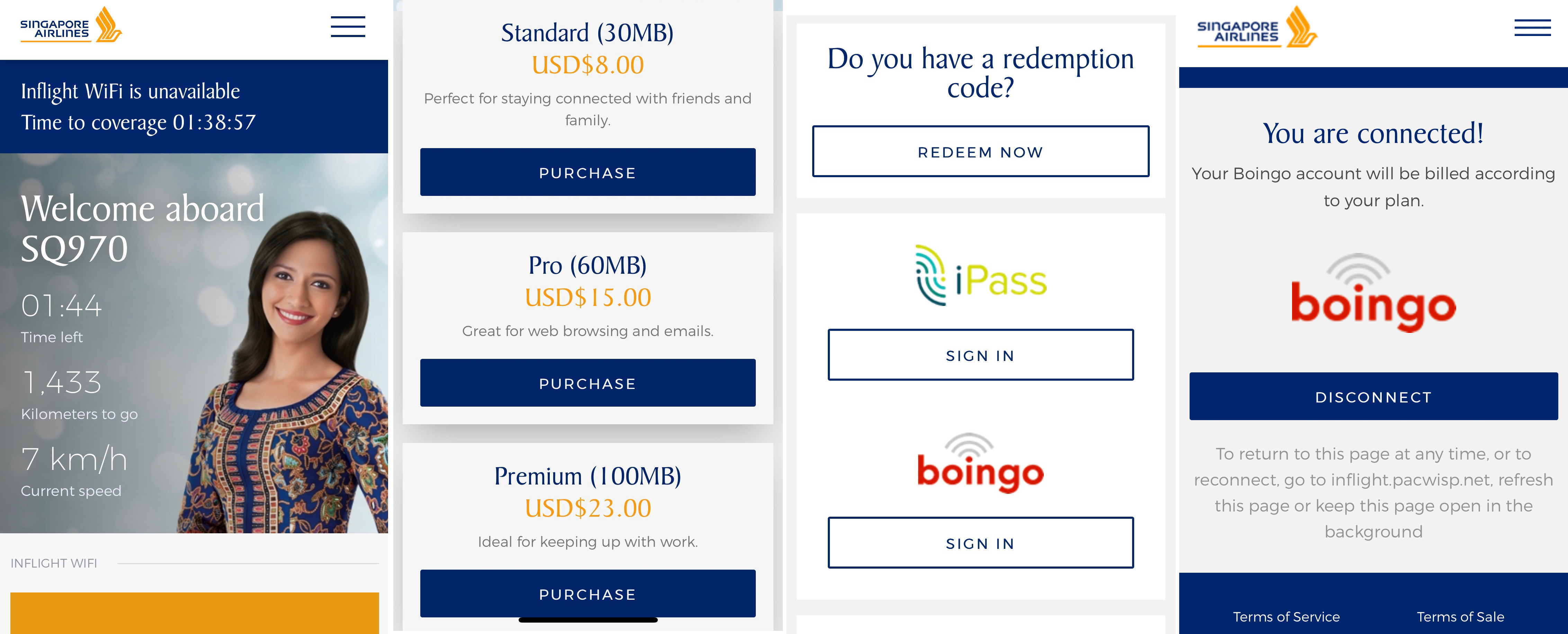Open the hamburger menu on Welcome screen
1568x634 pixels.
(348, 27)
